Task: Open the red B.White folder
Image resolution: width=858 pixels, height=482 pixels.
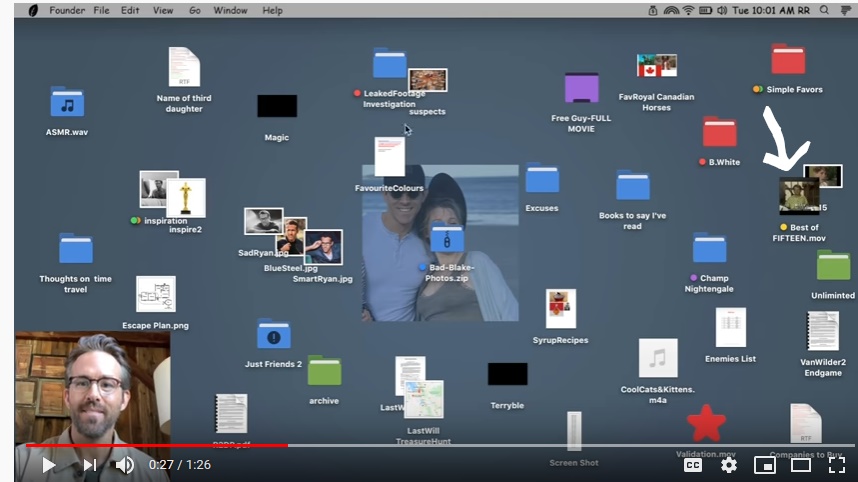Action: 720,132
